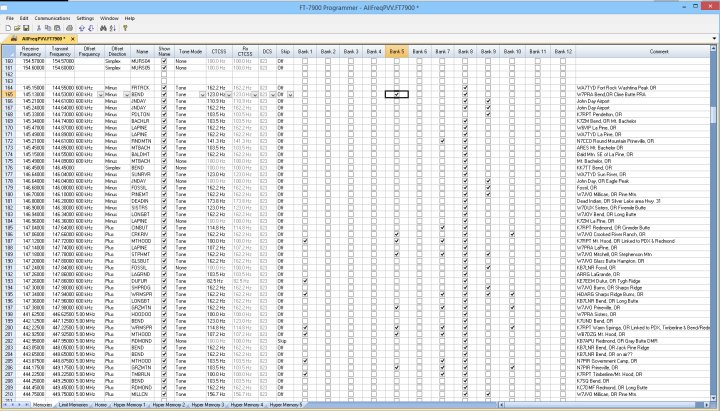Click the Open folder toolbar icon
720x411 pixels.
(x=15, y=28)
